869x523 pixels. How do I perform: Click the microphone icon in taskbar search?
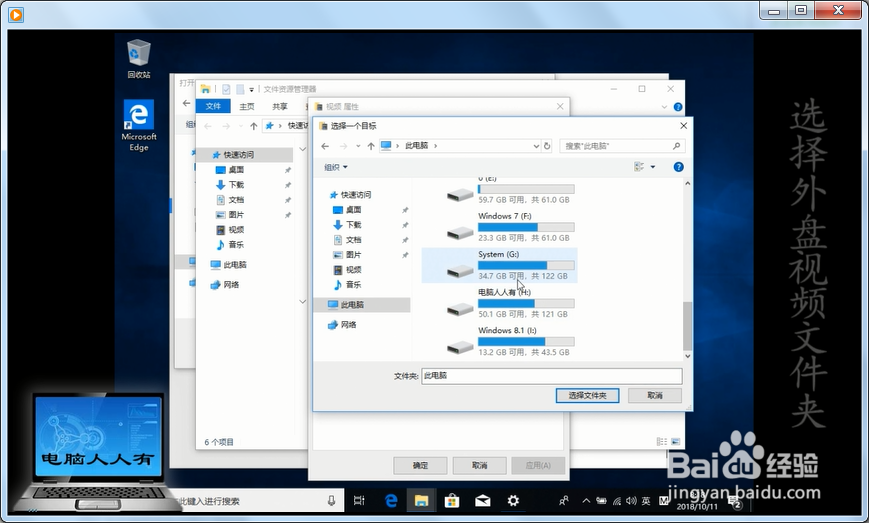click(x=331, y=501)
